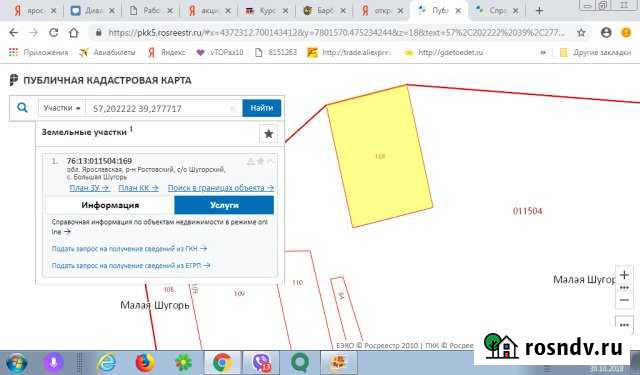Bookmark this page with star icon
This screenshot has height=375, width=640.
click(x=581, y=33)
